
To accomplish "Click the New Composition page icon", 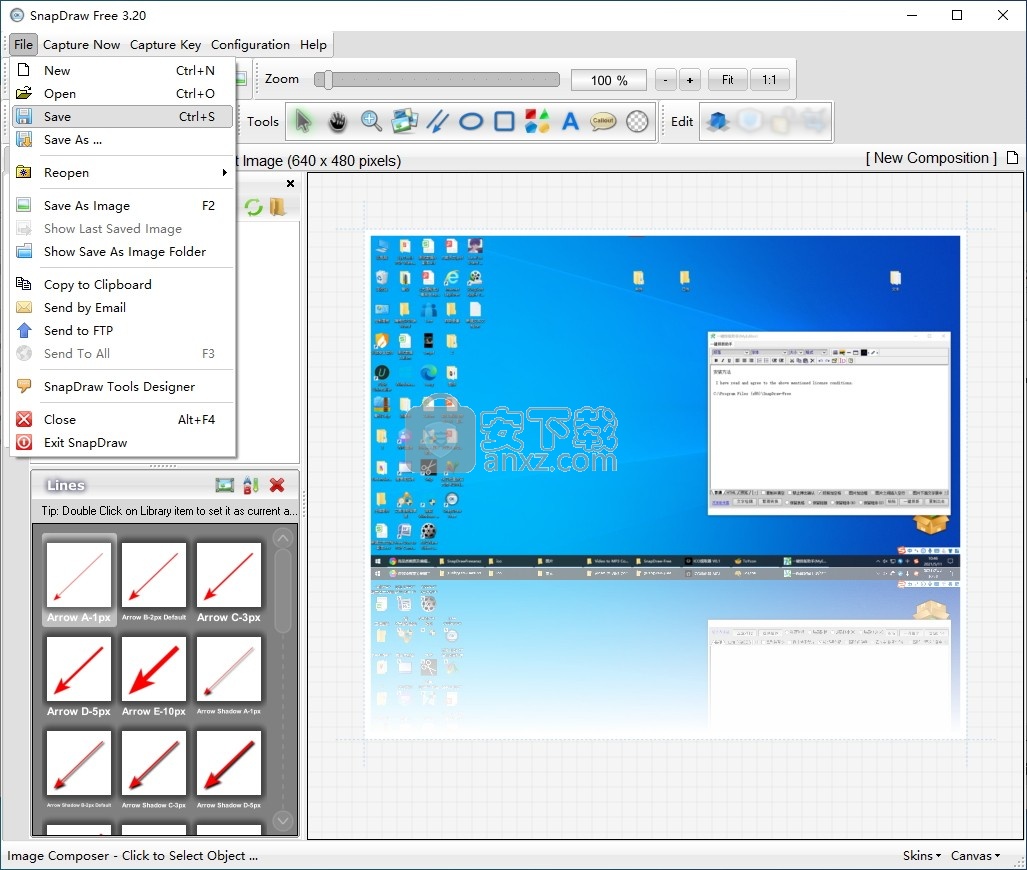I will (x=1013, y=157).
